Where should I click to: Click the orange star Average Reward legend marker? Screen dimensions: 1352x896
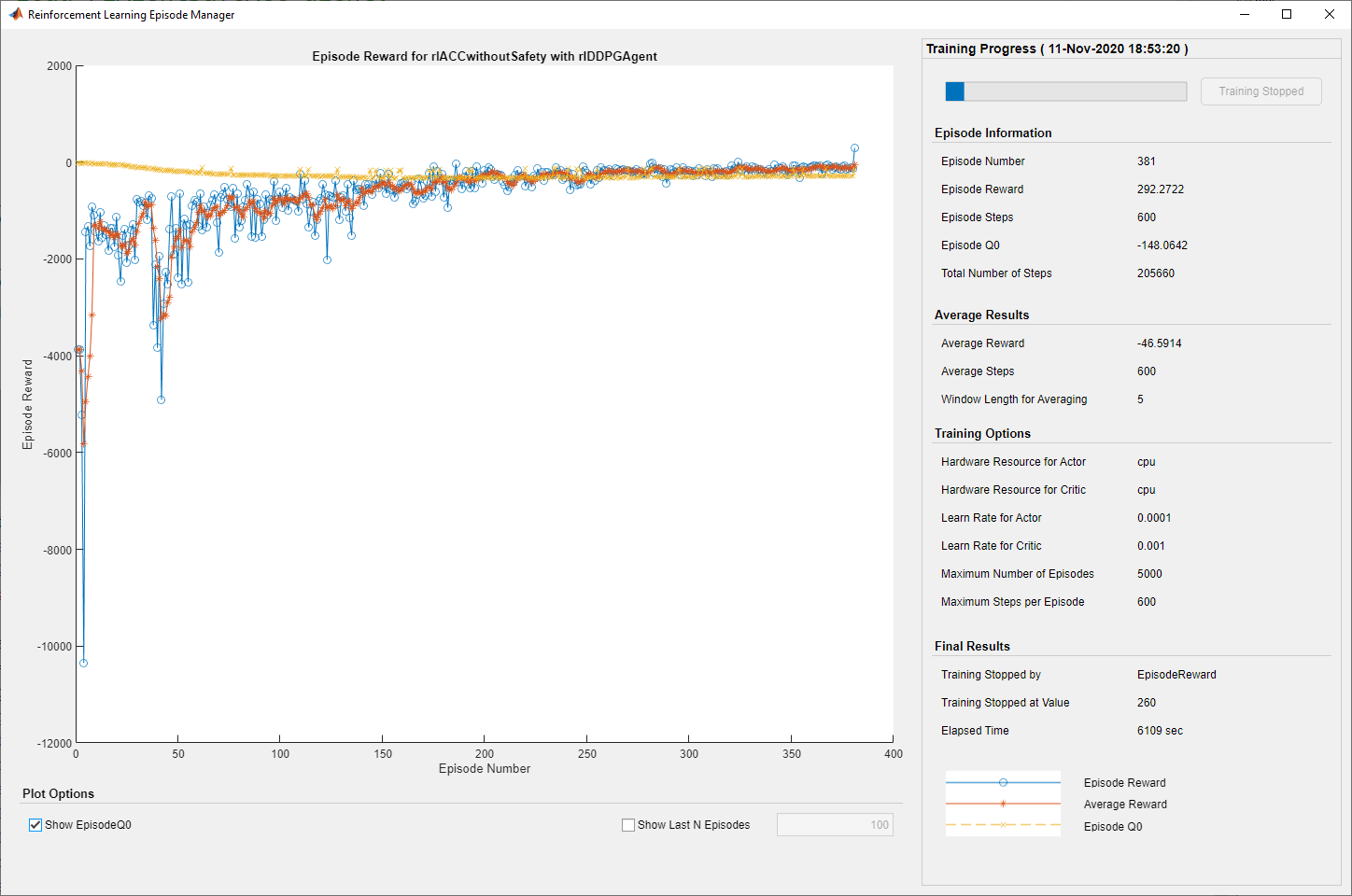click(1003, 804)
